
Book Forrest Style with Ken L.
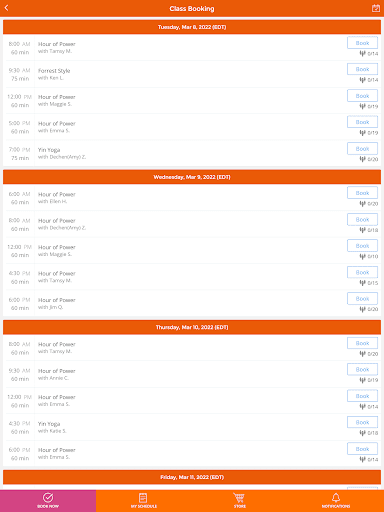click(x=362, y=69)
